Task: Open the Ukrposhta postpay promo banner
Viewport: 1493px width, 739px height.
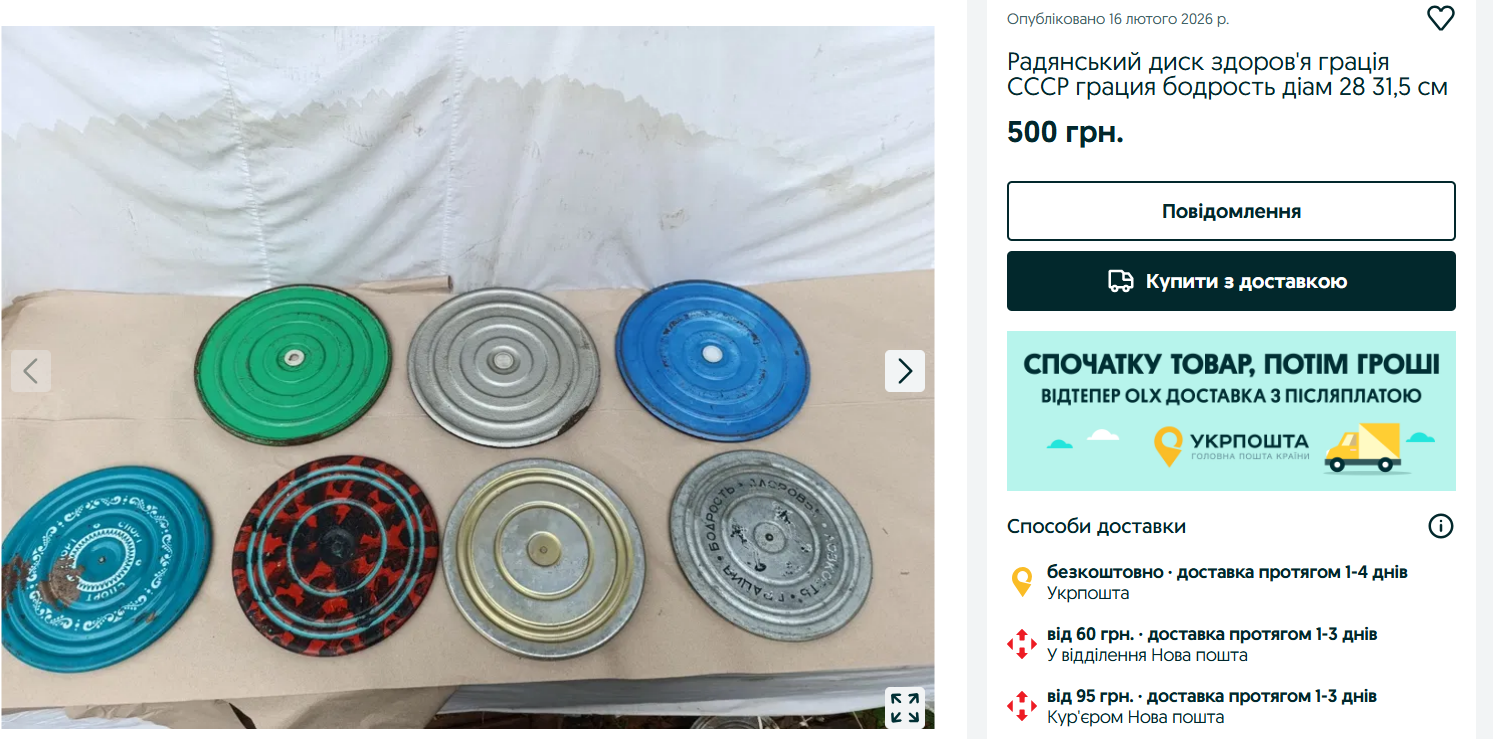Action: (x=1231, y=411)
